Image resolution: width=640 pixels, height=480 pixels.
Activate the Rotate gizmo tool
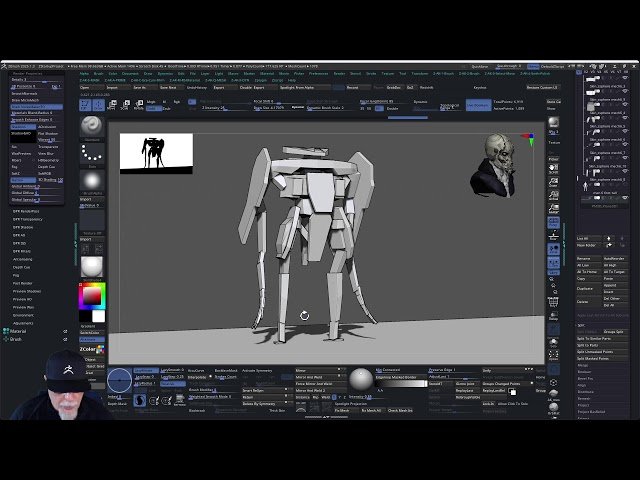pos(139,105)
